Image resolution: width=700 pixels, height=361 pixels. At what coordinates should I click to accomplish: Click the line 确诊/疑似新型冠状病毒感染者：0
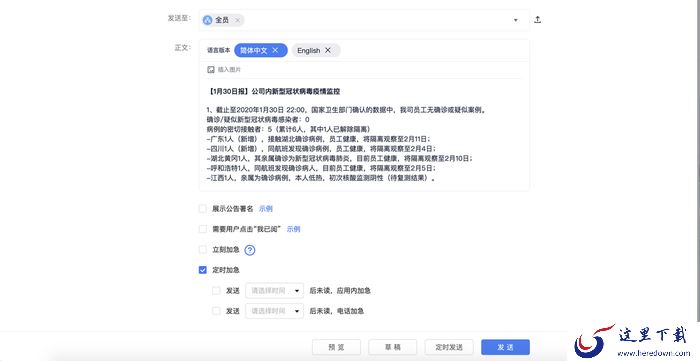click(x=258, y=120)
